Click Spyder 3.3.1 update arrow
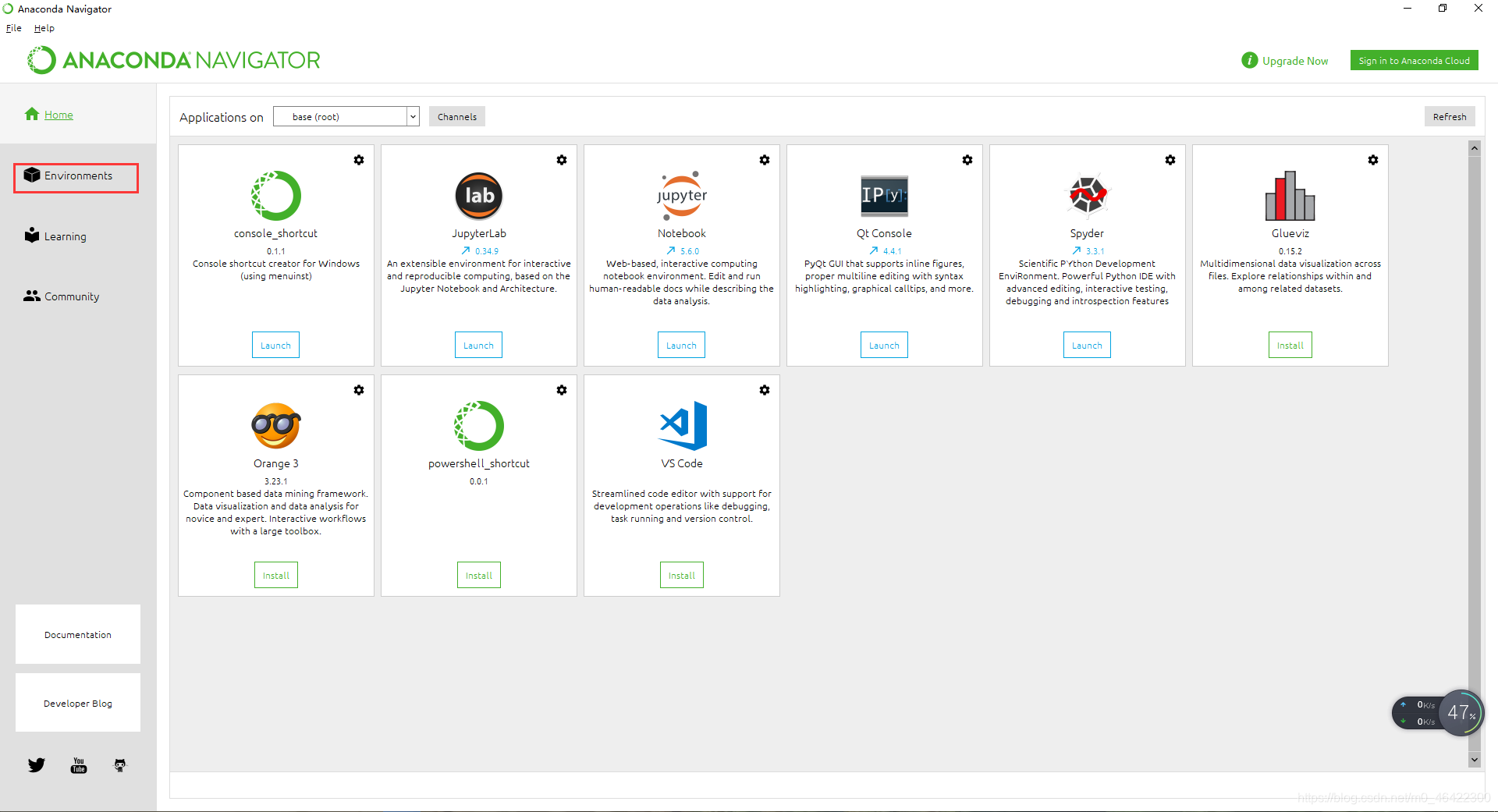Viewport: 1498px width, 812px height. [x=1077, y=250]
